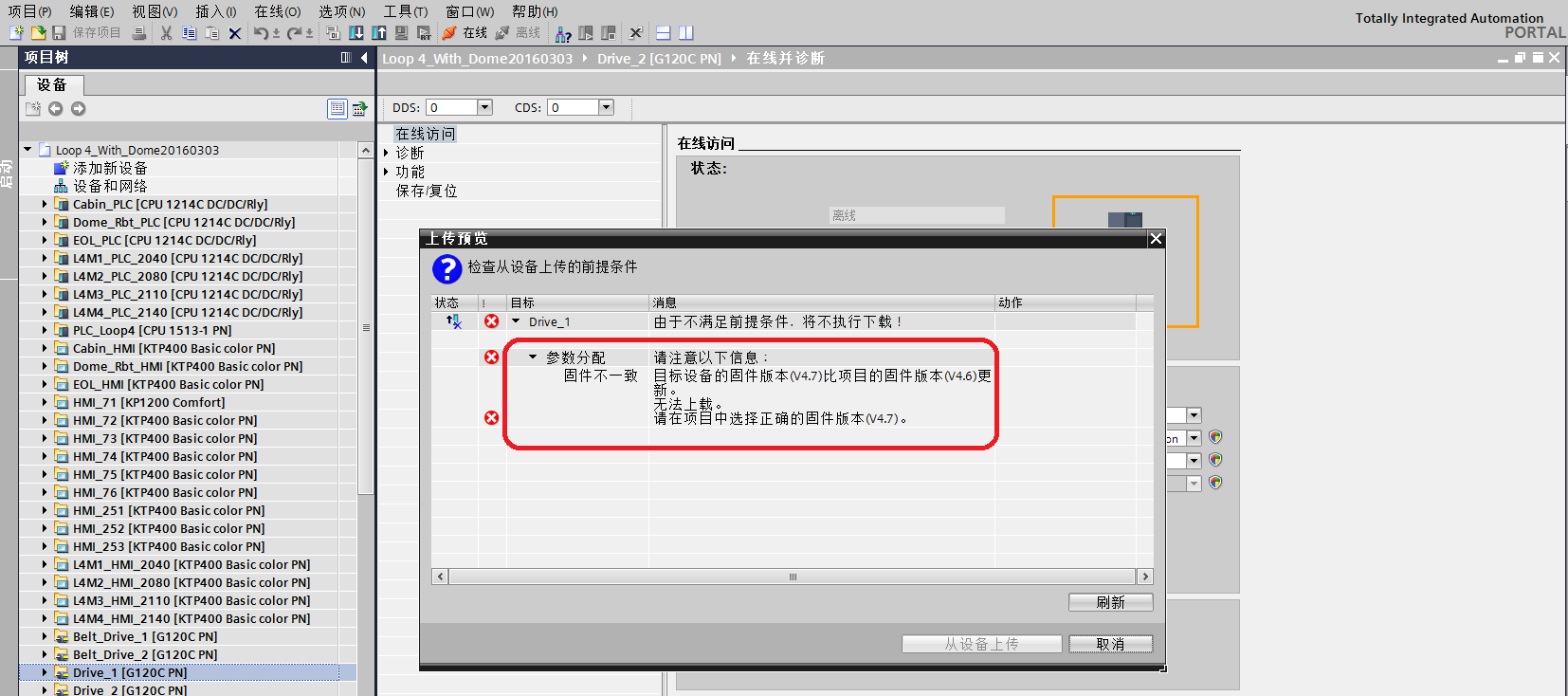
Task: Open the 项目(P) menu
Action: 29,11
